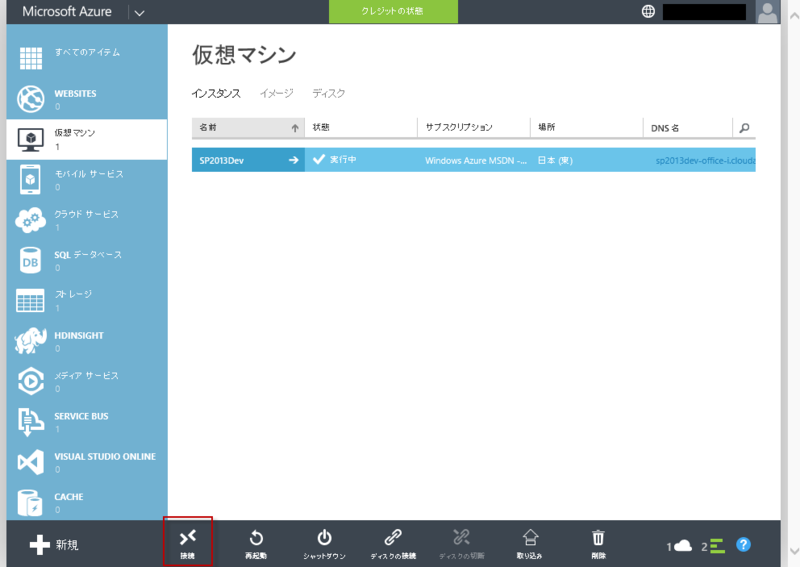Open the Cache cylinder icon
The width and height of the screenshot is (800, 567).
coord(30,503)
